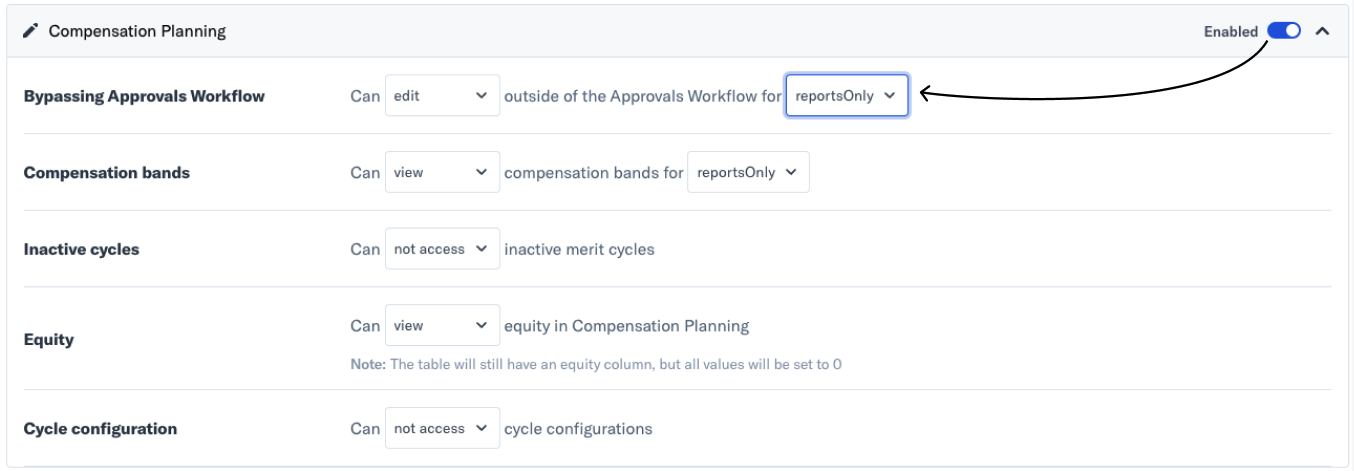Click the Inactive cycles row label

click(81, 250)
